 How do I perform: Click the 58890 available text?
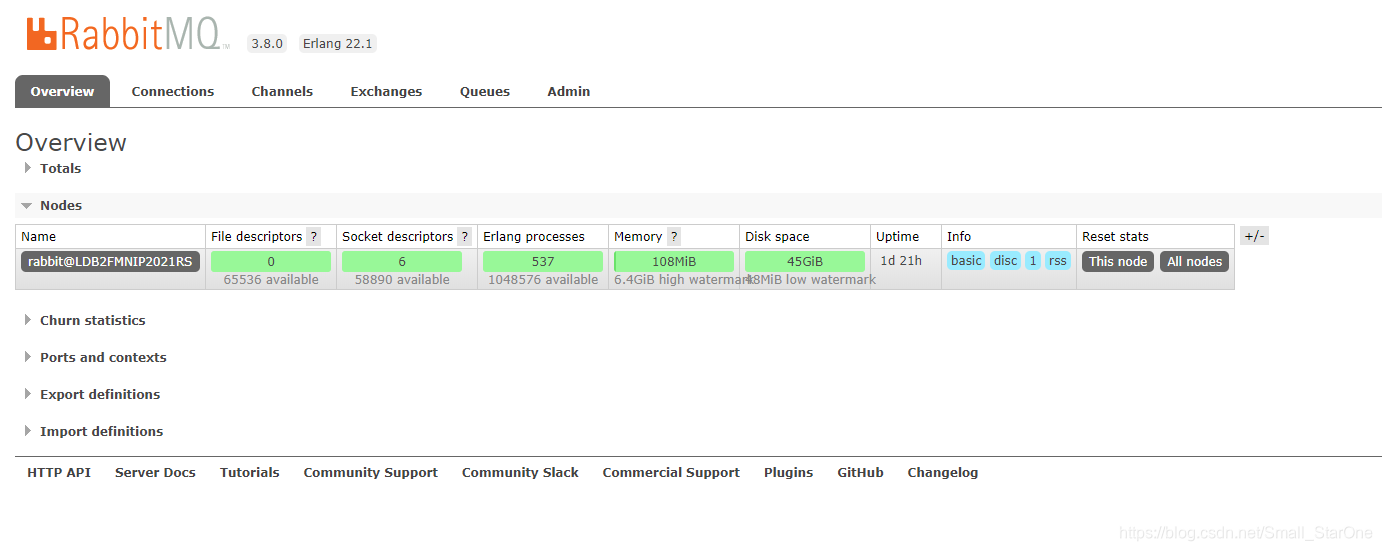[x=402, y=280]
